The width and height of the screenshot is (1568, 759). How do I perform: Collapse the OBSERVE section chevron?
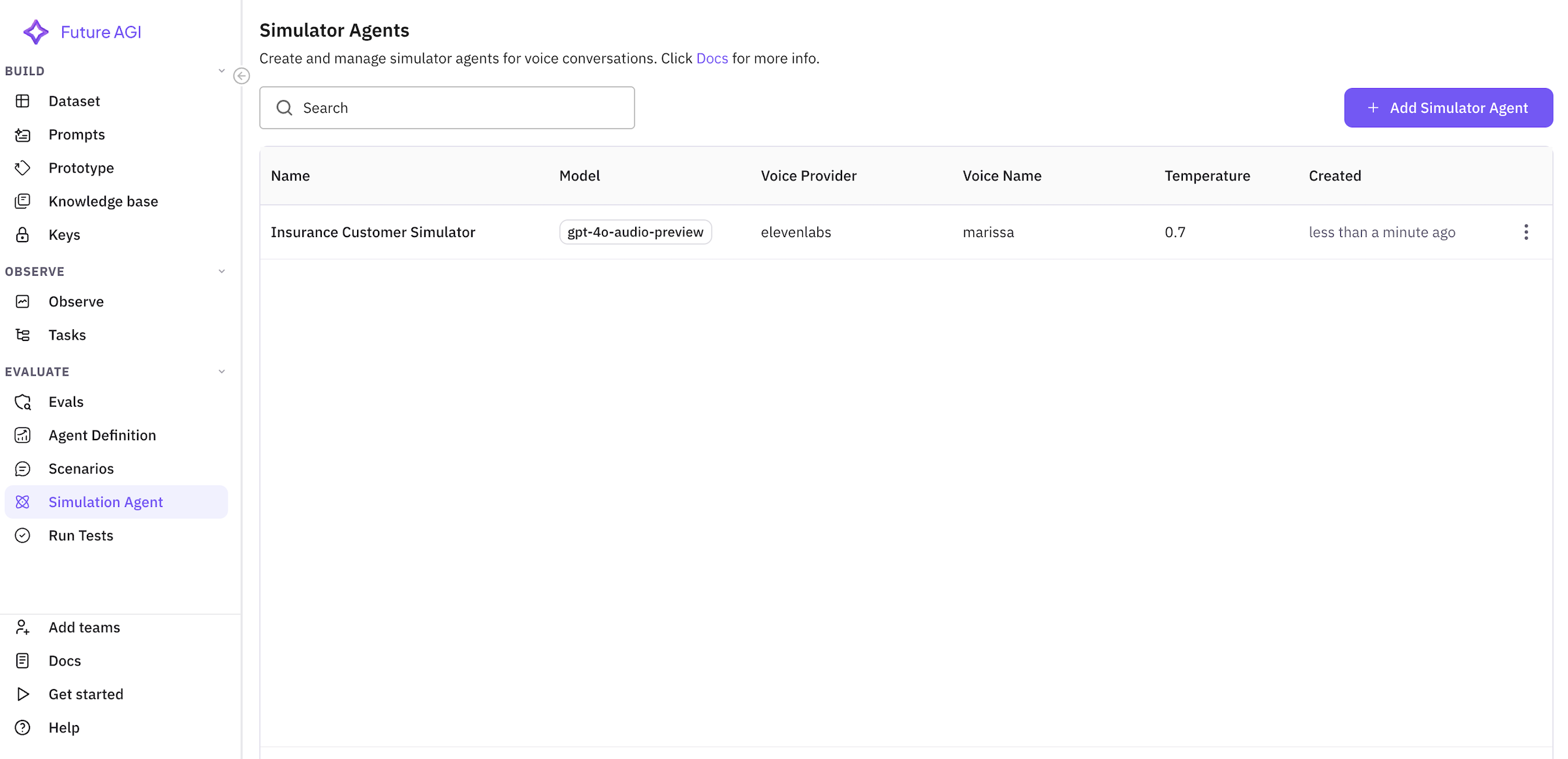pyautogui.click(x=221, y=272)
